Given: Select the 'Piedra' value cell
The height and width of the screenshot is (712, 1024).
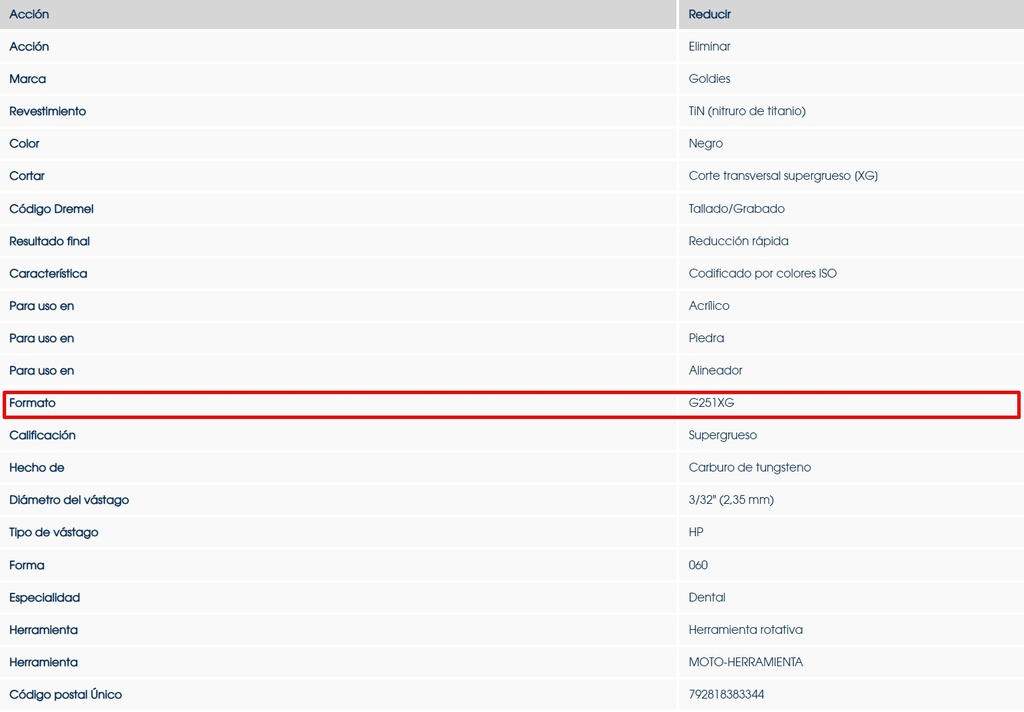Looking at the screenshot, I should tap(707, 338).
